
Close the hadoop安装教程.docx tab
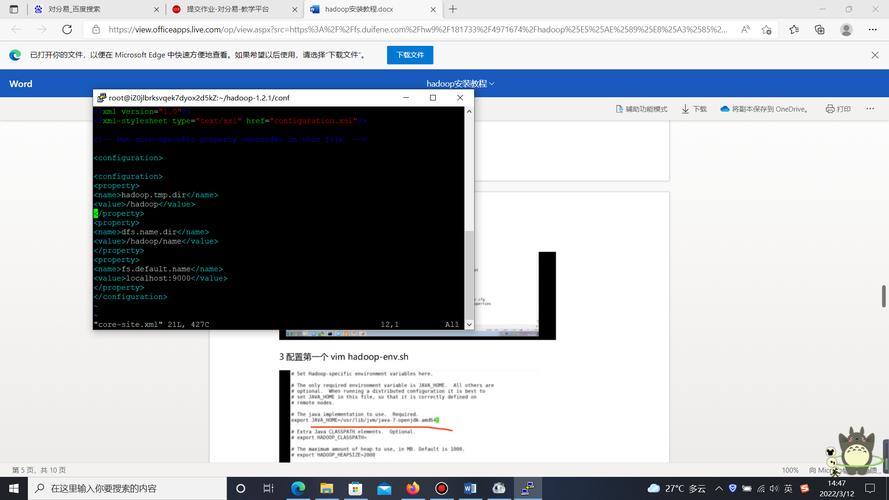click(x=433, y=10)
